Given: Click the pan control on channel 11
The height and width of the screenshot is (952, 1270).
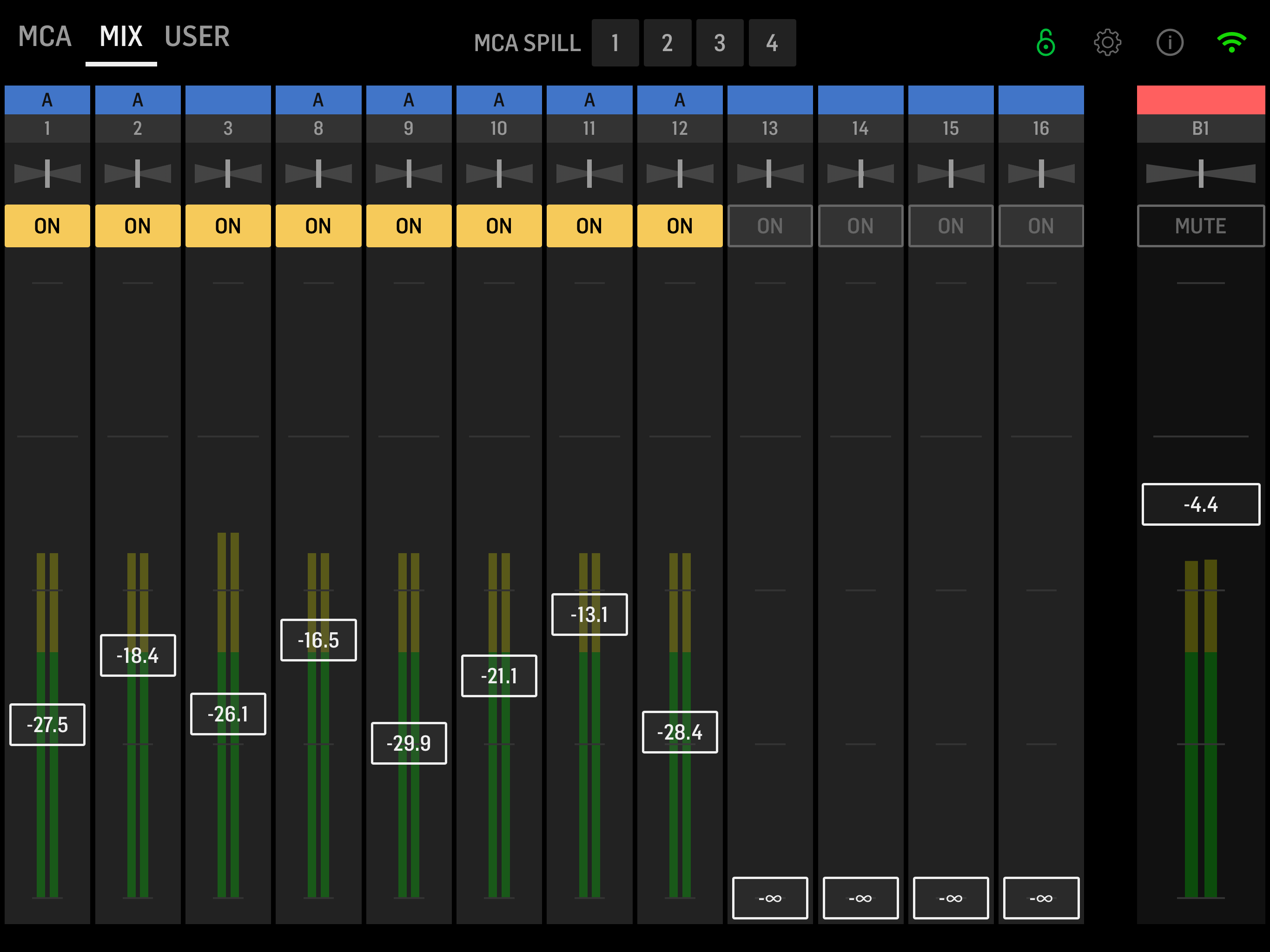Looking at the screenshot, I should click(x=589, y=173).
